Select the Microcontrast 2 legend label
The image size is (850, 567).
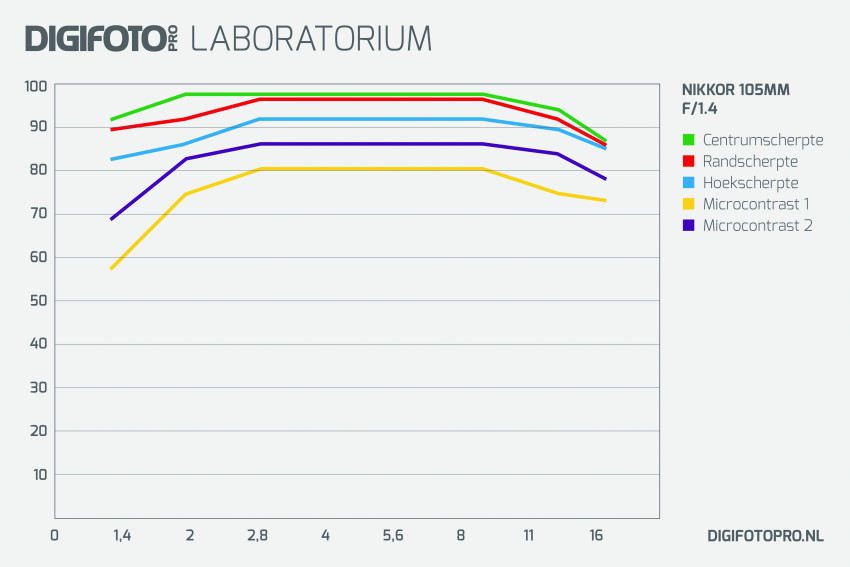click(758, 225)
